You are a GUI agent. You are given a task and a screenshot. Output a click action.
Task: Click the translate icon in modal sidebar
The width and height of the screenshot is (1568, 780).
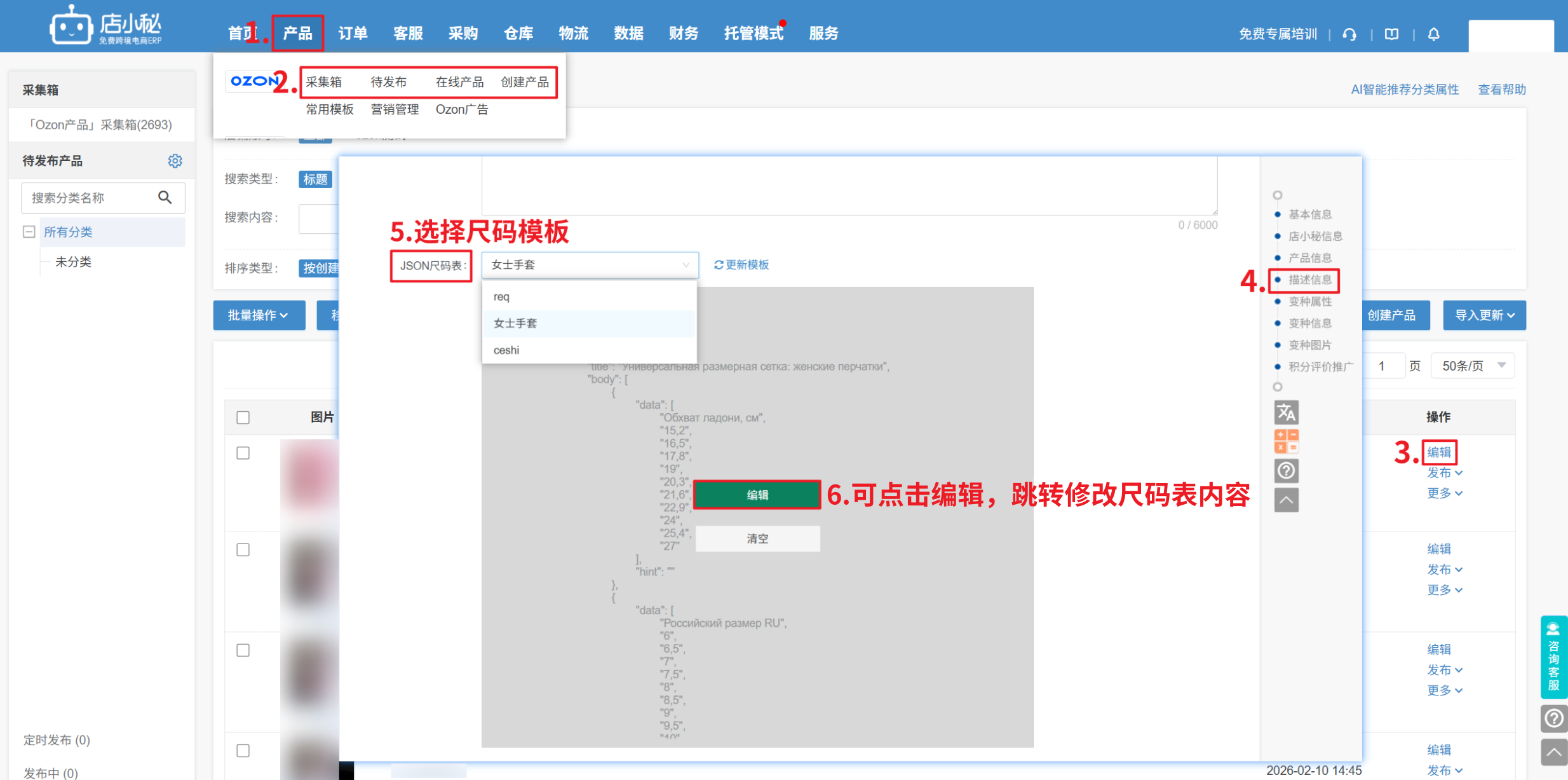pos(1286,413)
